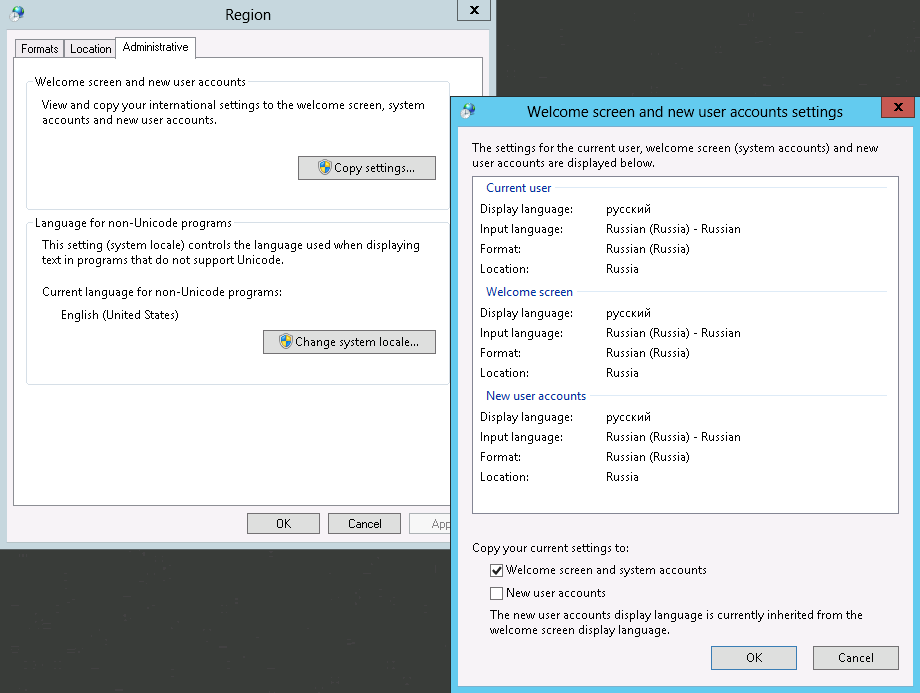Viewport: 920px width, 693px height.
Task: Open the Location tab
Action: (x=90, y=49)
